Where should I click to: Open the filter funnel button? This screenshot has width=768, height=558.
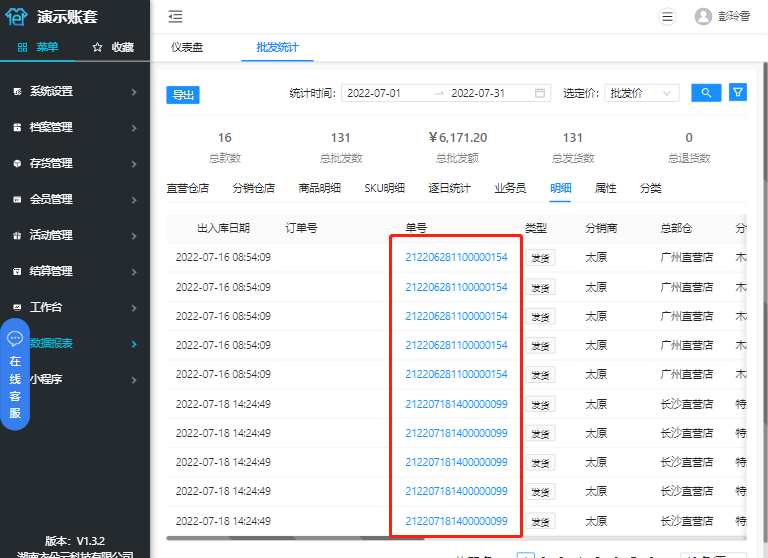click(738, 93)
